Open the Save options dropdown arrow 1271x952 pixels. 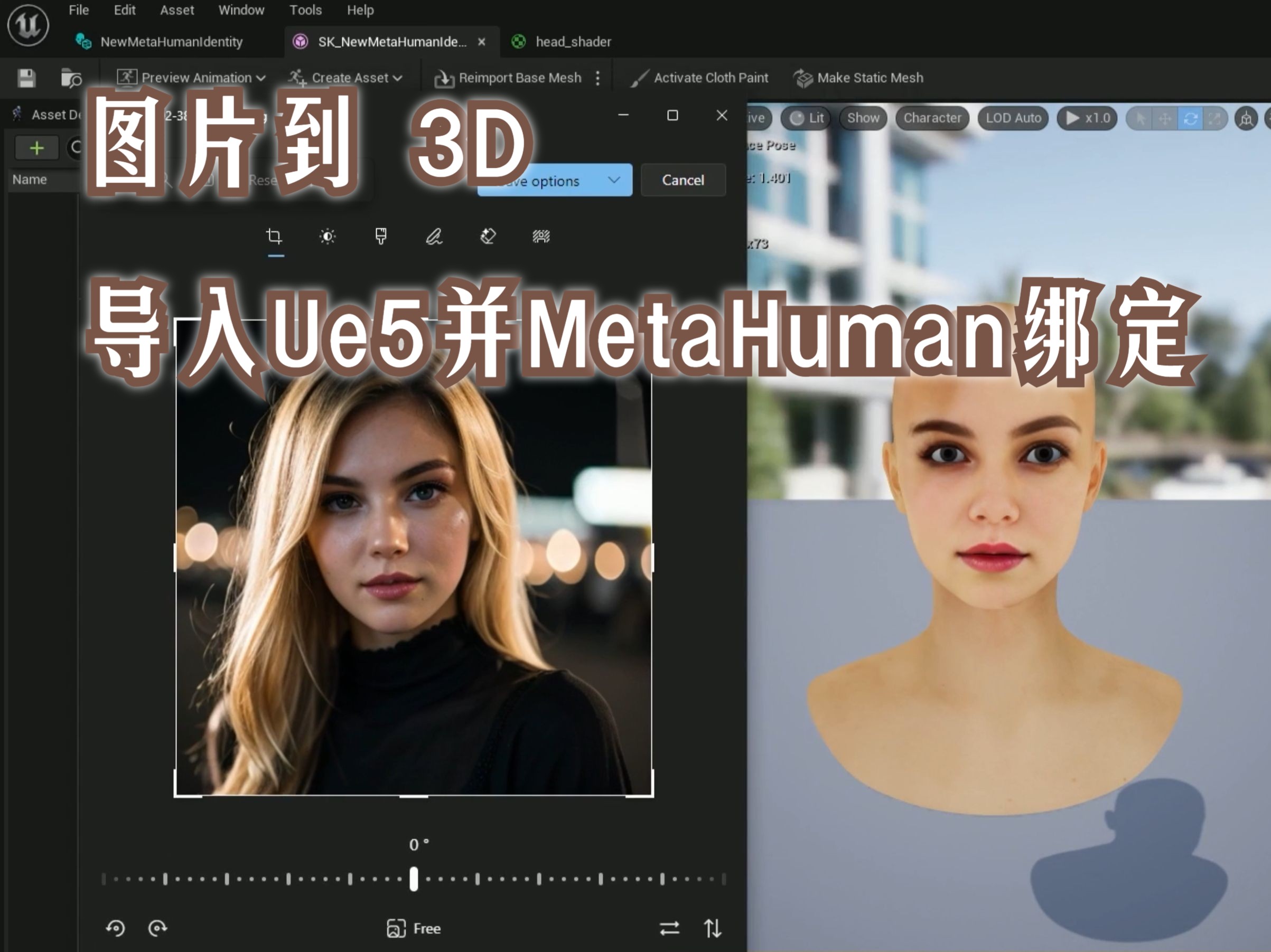click(614, 180)
